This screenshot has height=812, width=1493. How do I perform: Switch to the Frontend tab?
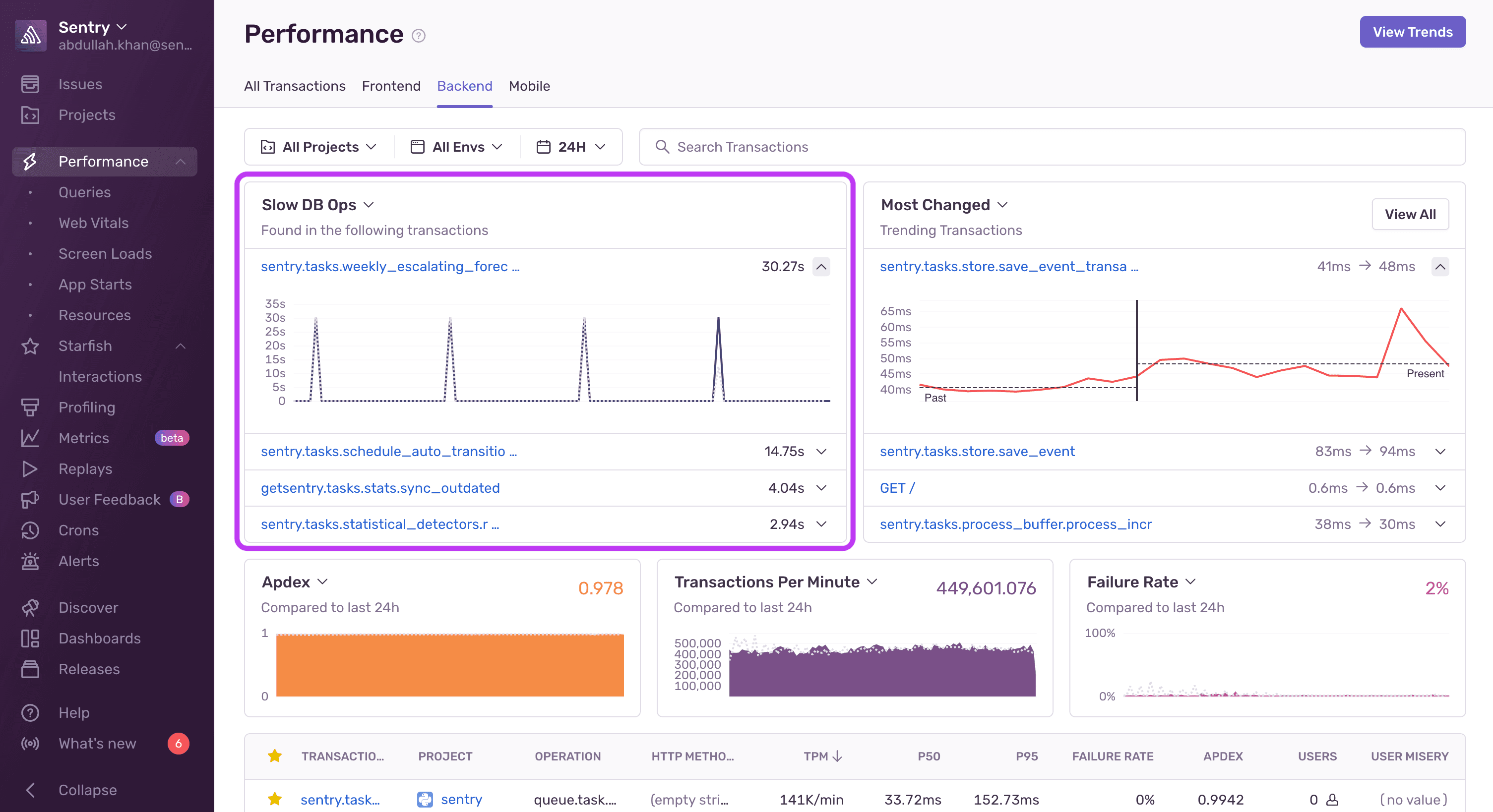391,86
